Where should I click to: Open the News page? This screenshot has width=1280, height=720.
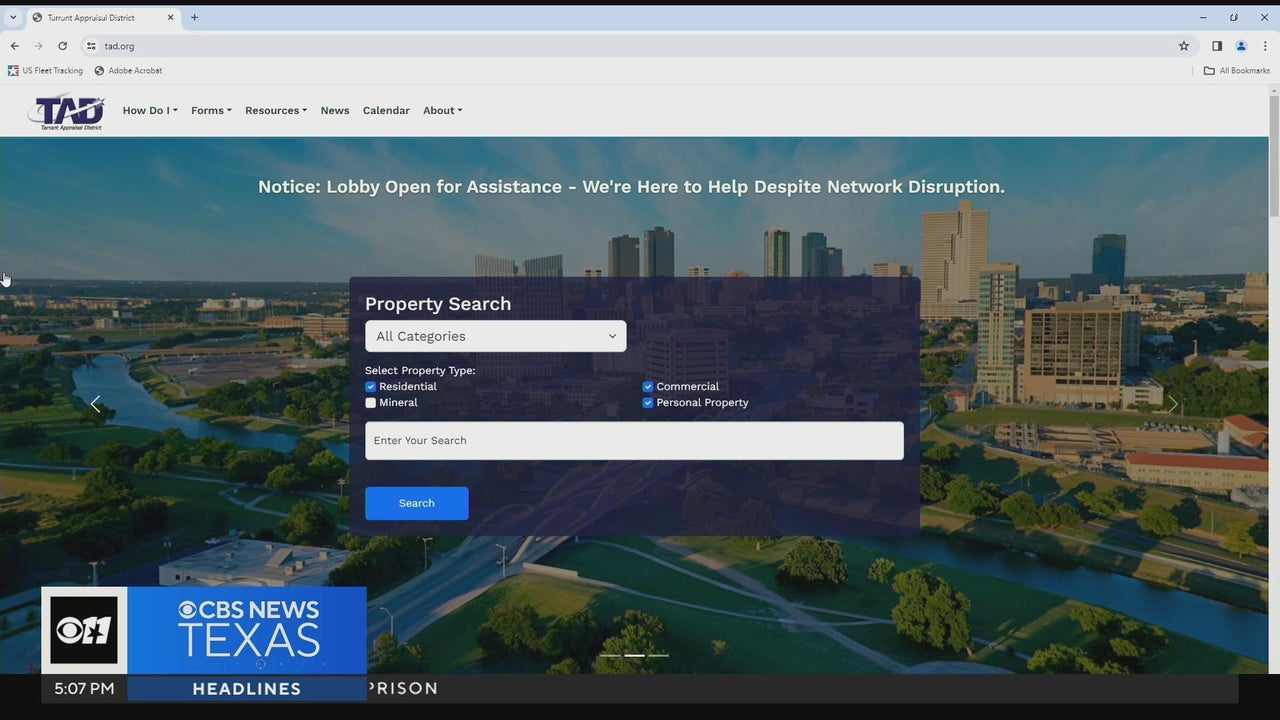point(335,111)
